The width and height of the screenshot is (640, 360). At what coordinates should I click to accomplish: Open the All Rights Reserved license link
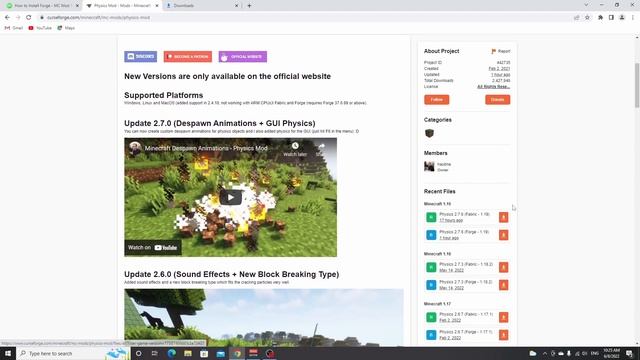[x=493, y=87]
